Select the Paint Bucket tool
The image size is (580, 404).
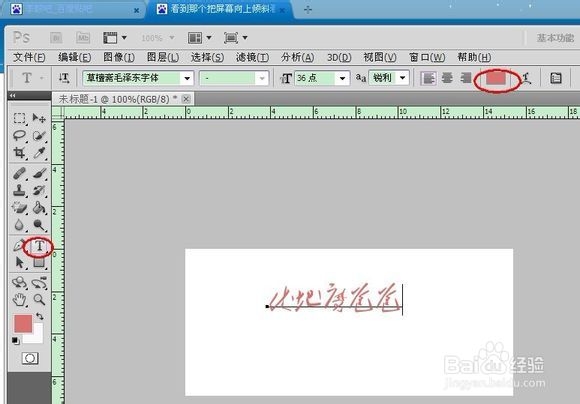click(39, 208)
